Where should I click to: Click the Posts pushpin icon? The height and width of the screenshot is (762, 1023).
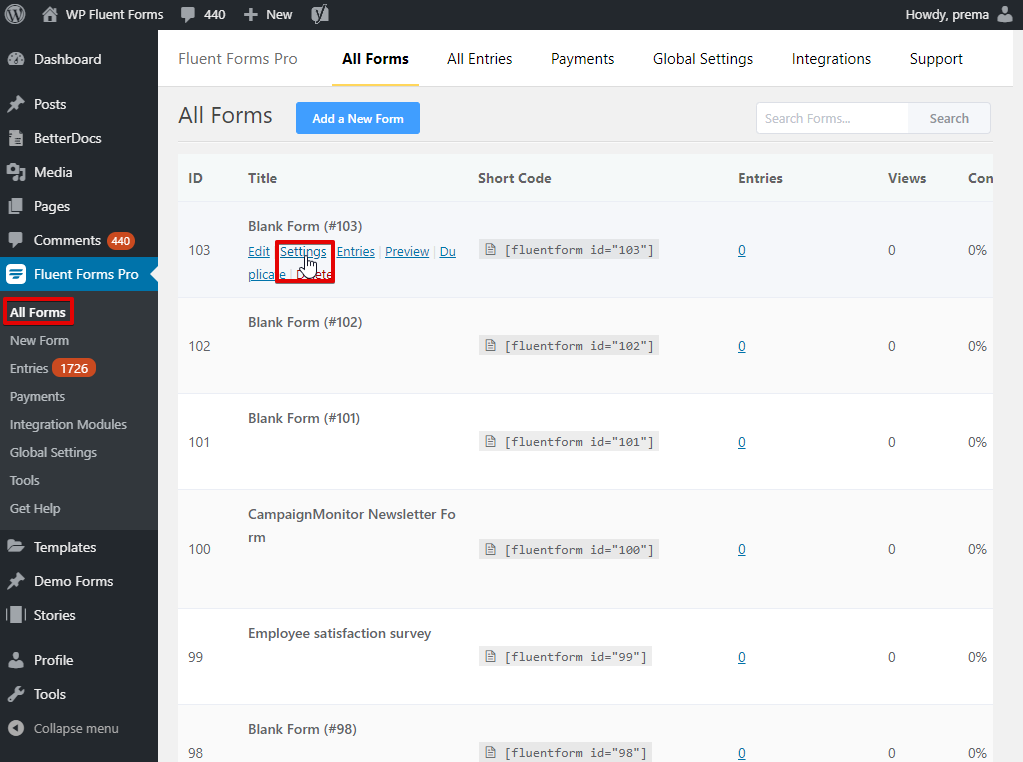tap(16, 104)
